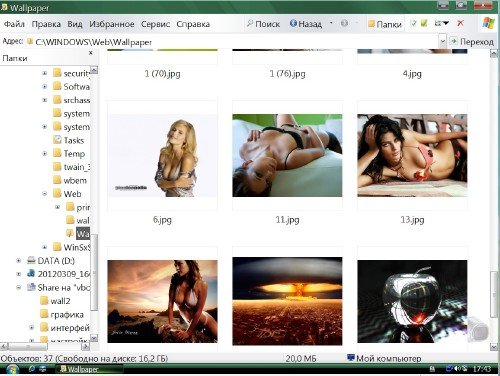Open the Start menu orb
This screenshot has height=376, width=500.
pyautogui.click(x=12, y=369)
